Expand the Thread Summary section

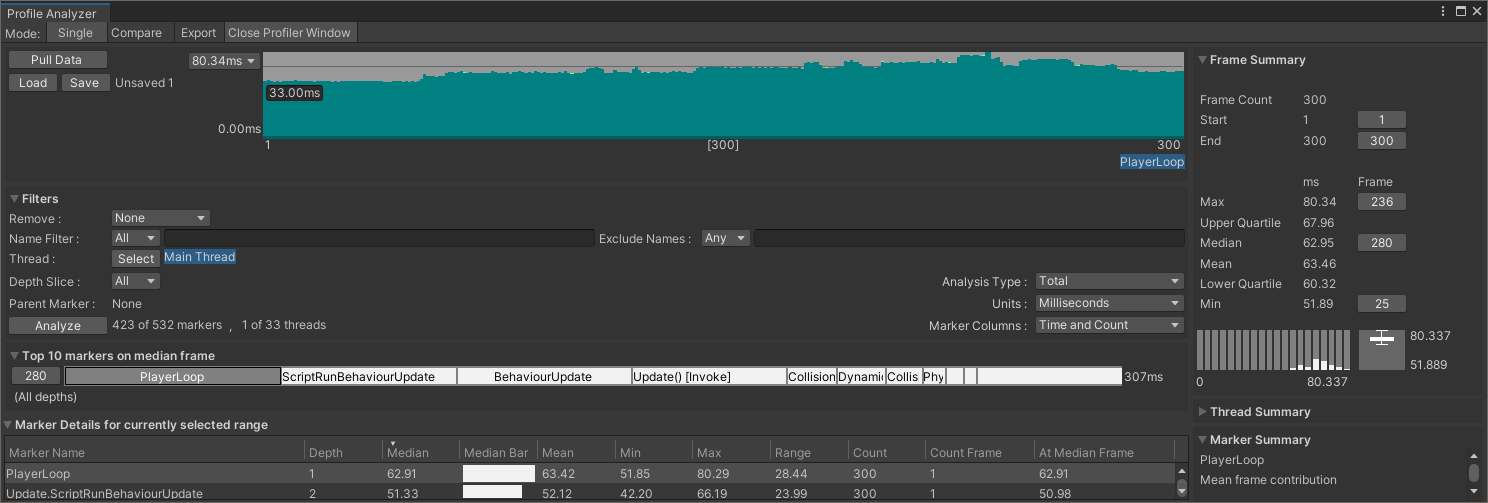[x=1203, y=412]
